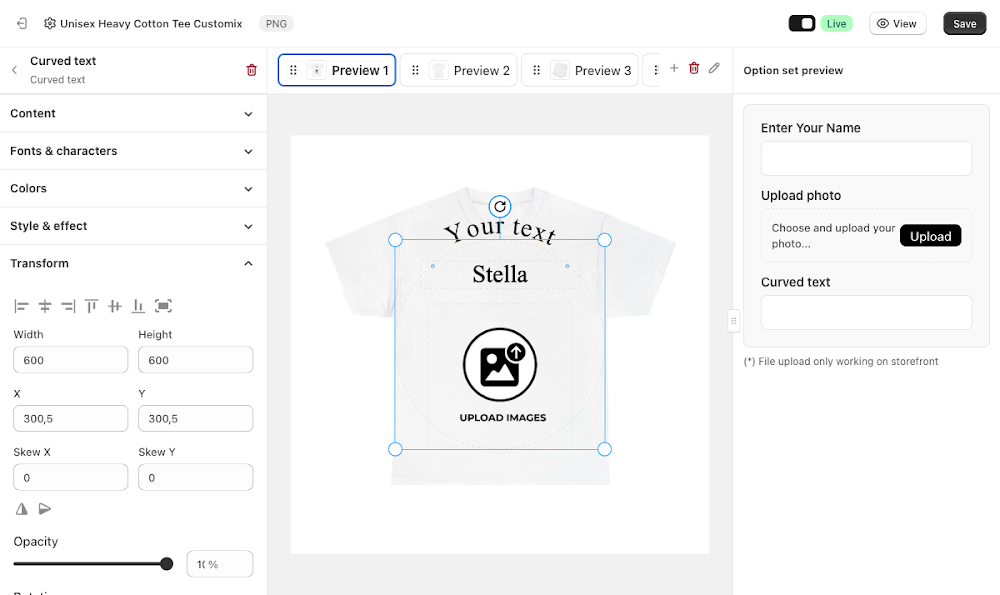Viewport: 1000px width, 595px height.
Task: Click the black Upload button
Action: [x=930, y=236]
